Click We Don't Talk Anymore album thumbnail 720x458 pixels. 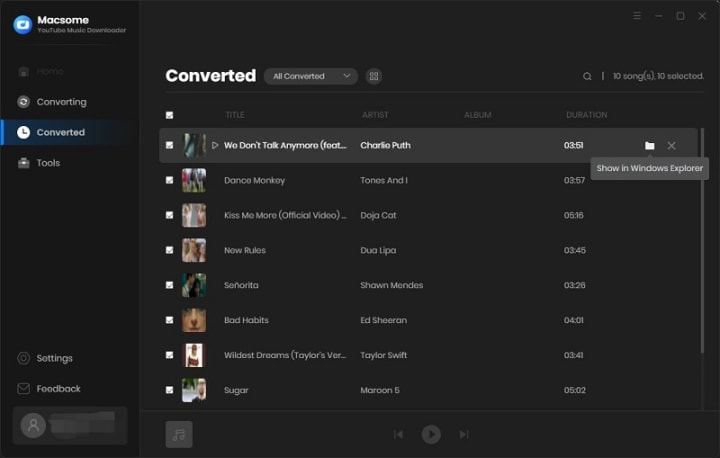(x=194, y=145)
